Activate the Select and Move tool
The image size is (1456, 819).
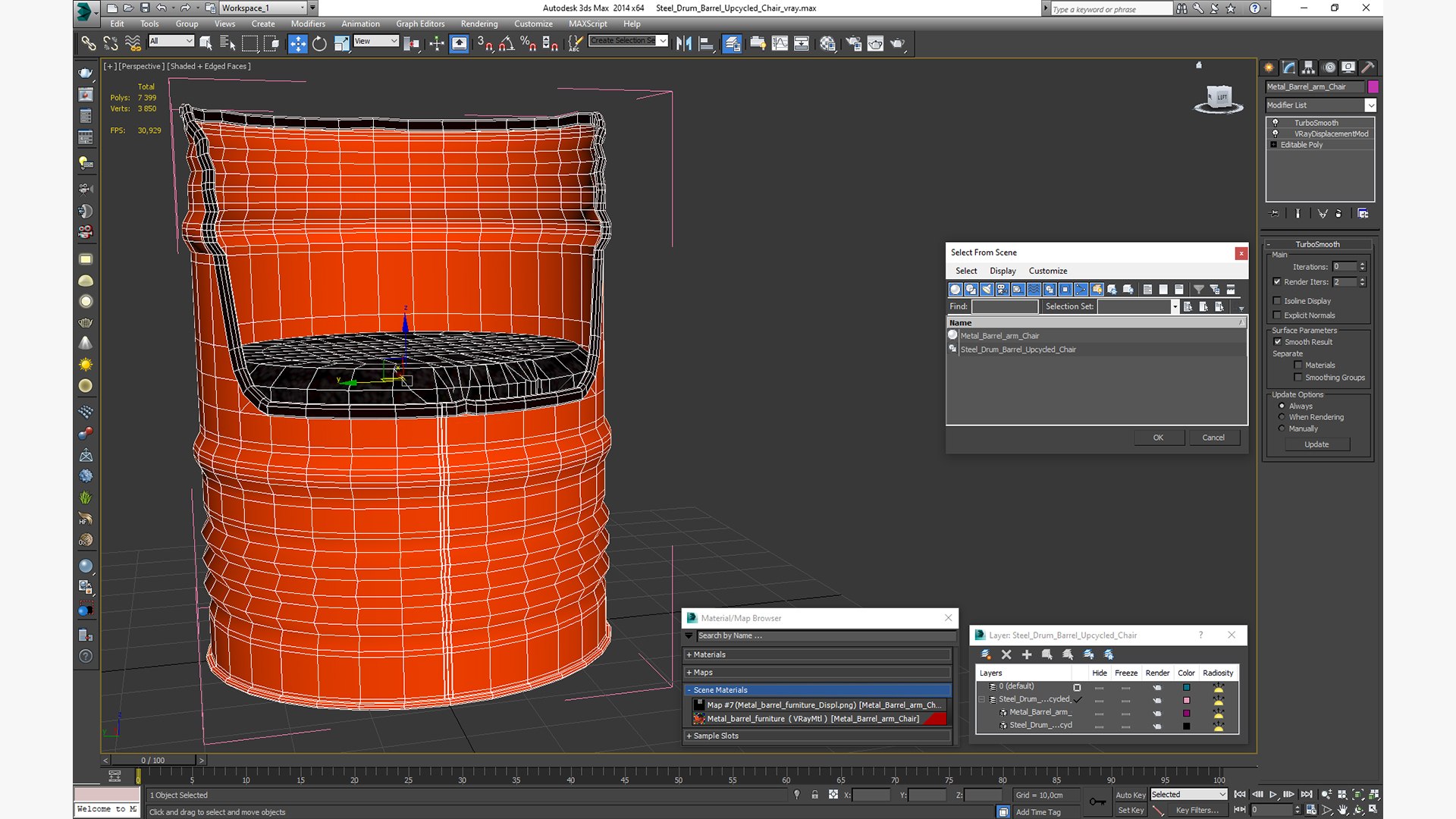pos(297,43)
